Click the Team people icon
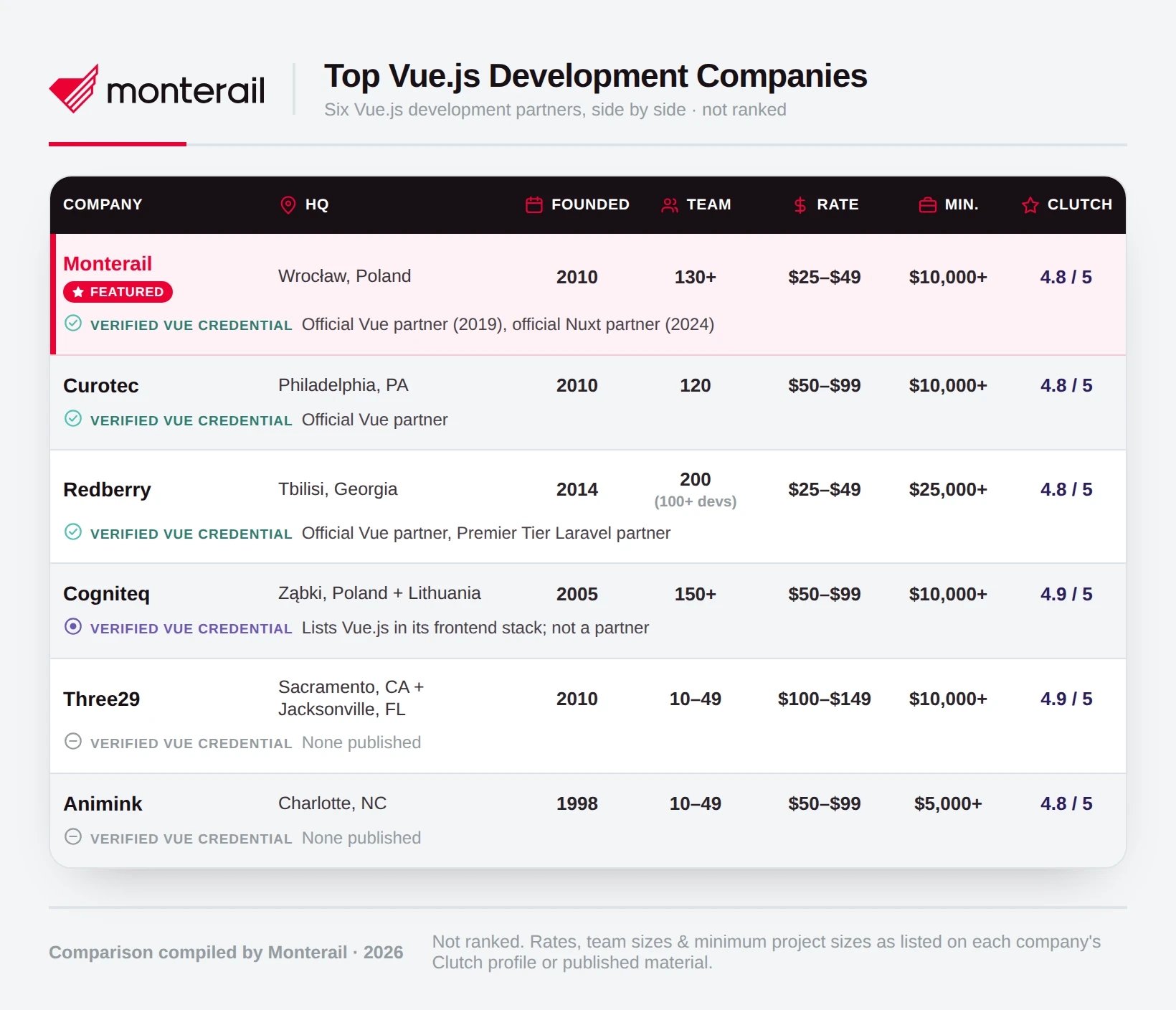1176x1010 pixels. click(x=670, y=205)
